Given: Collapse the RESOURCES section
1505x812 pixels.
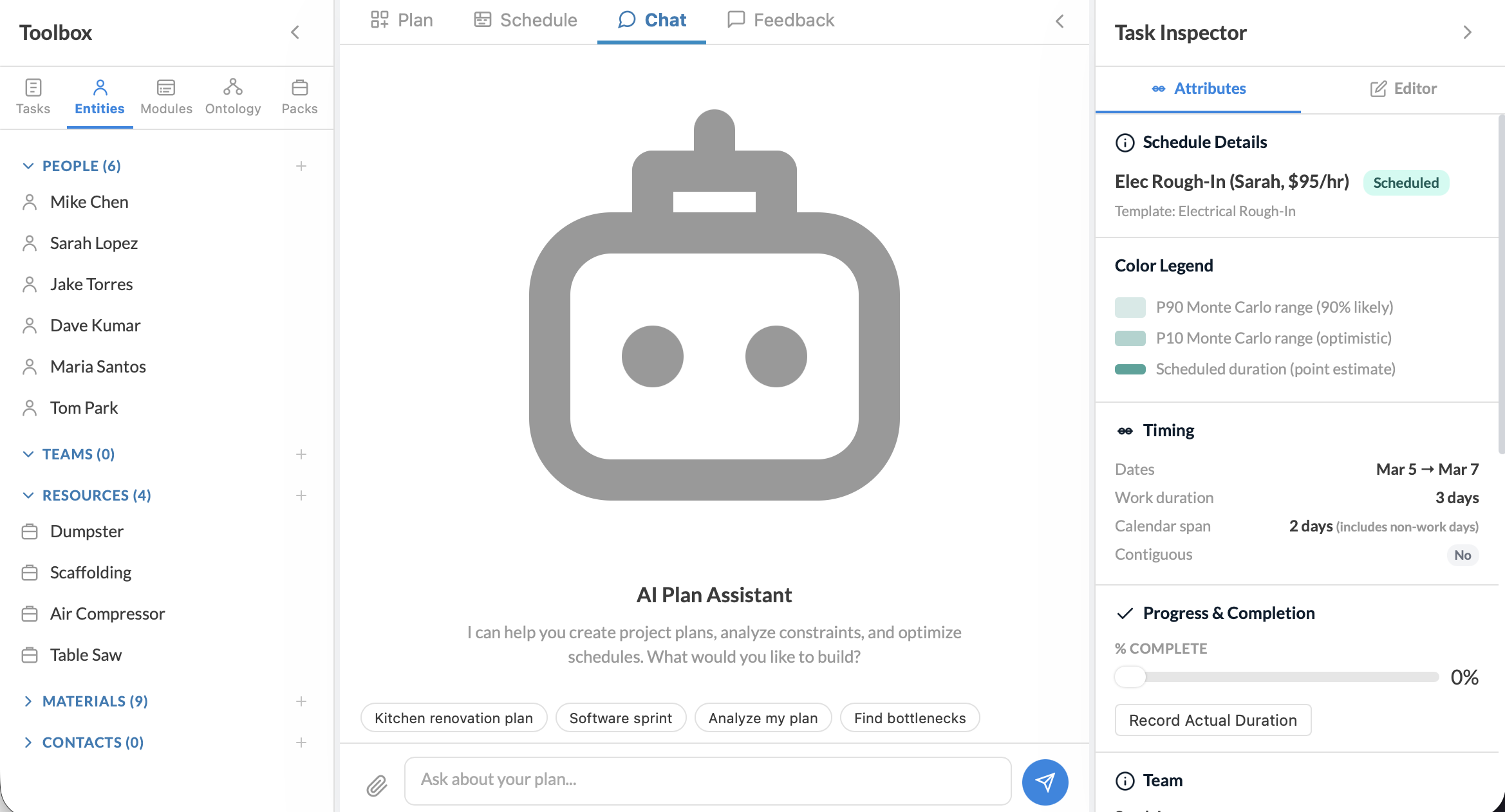Looking at the screenshot, I should (x=28, y=495).
